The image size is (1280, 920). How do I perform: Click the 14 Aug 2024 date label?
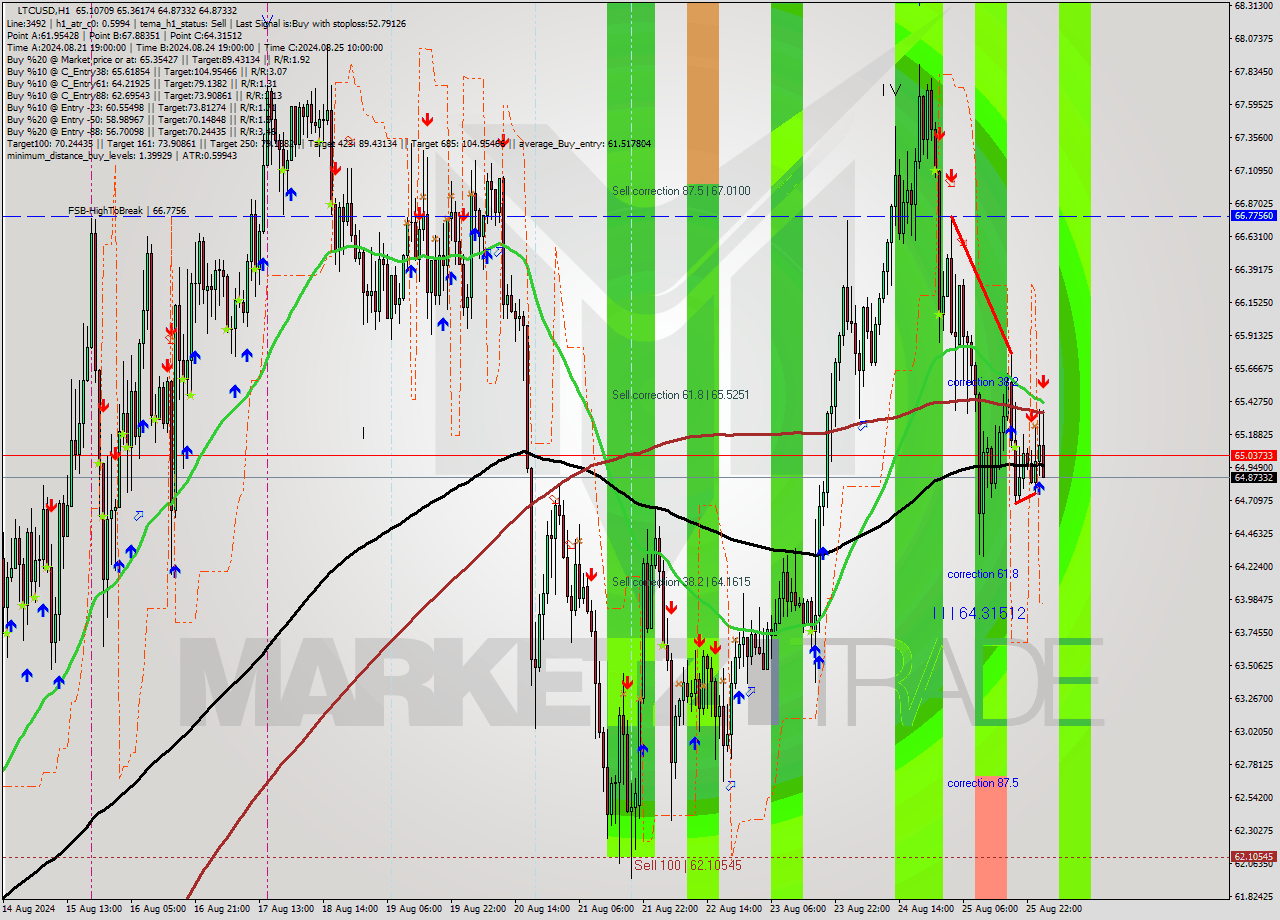click(x=30, y=909)
